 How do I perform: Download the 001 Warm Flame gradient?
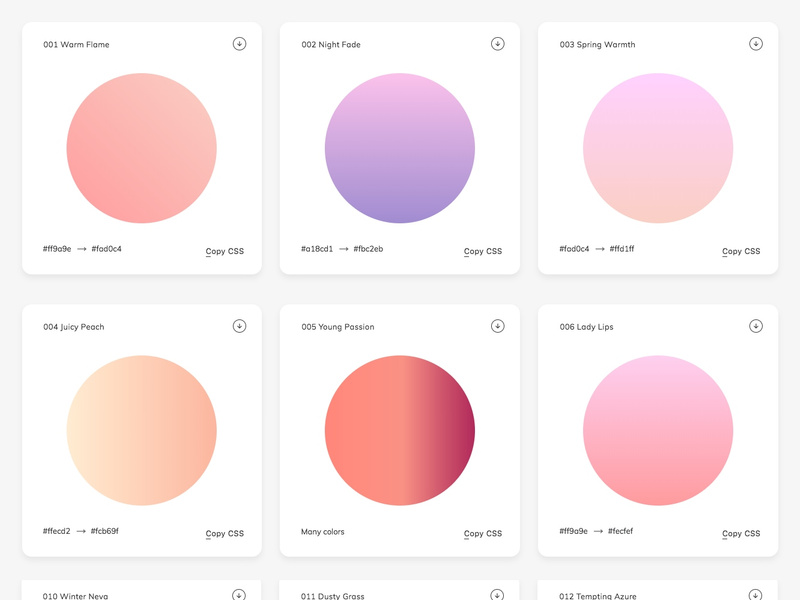(239, 44)
